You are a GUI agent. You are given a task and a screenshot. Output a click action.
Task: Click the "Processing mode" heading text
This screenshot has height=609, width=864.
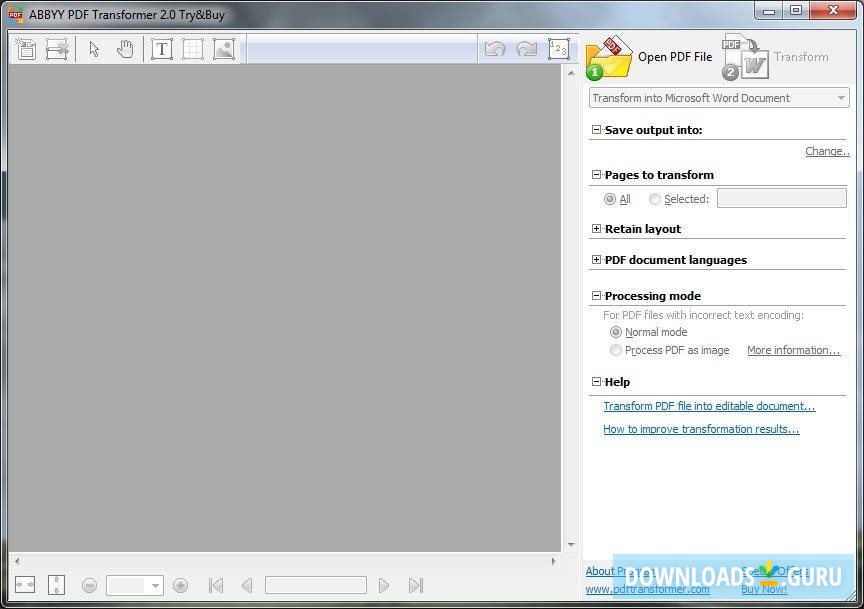click(653, 296)
